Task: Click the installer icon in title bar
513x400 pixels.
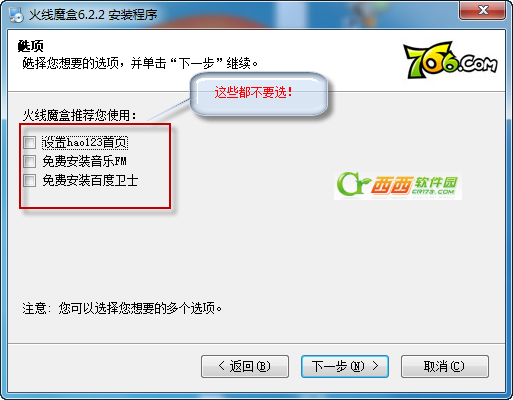Action: click(x=16, y=15)
